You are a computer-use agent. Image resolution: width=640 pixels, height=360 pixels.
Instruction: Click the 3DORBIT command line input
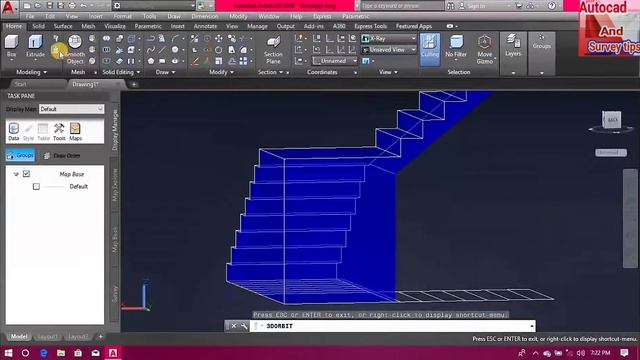pos(392,326)
